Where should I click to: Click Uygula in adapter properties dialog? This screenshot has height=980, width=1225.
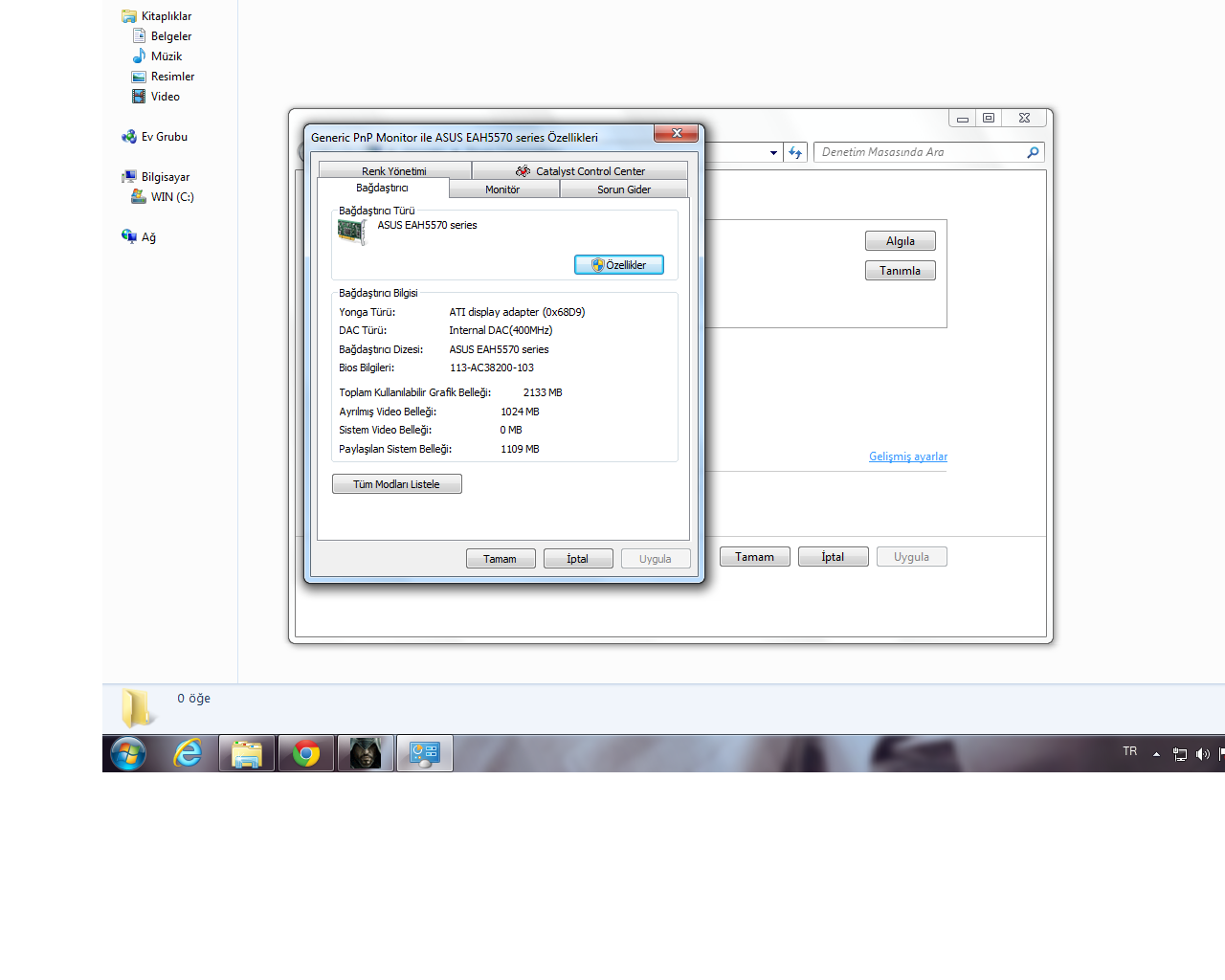click(x=656, y=559)
